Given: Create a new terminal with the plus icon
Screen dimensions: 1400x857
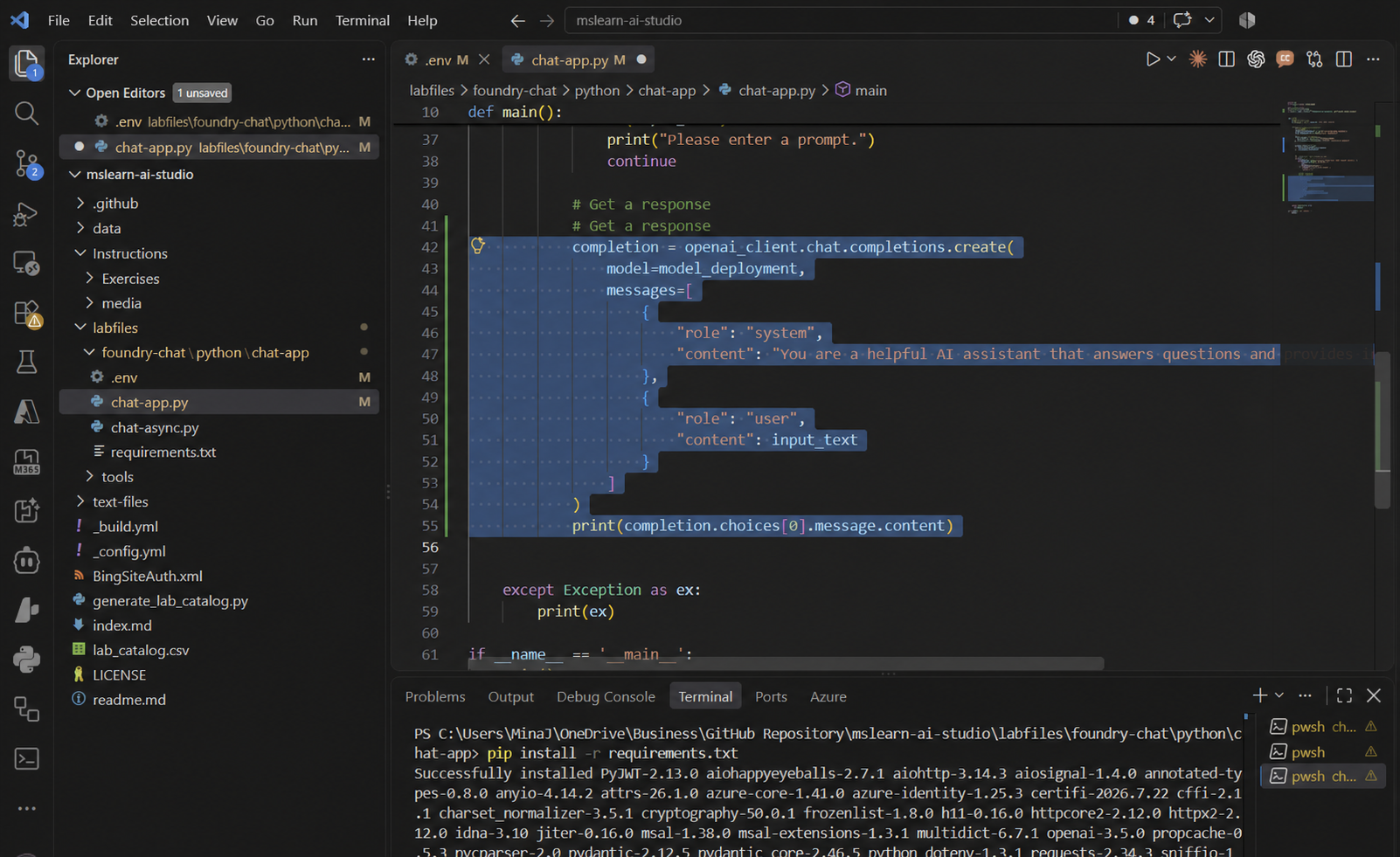Looking at the screenshot, I should click(x=1259, y=695).
